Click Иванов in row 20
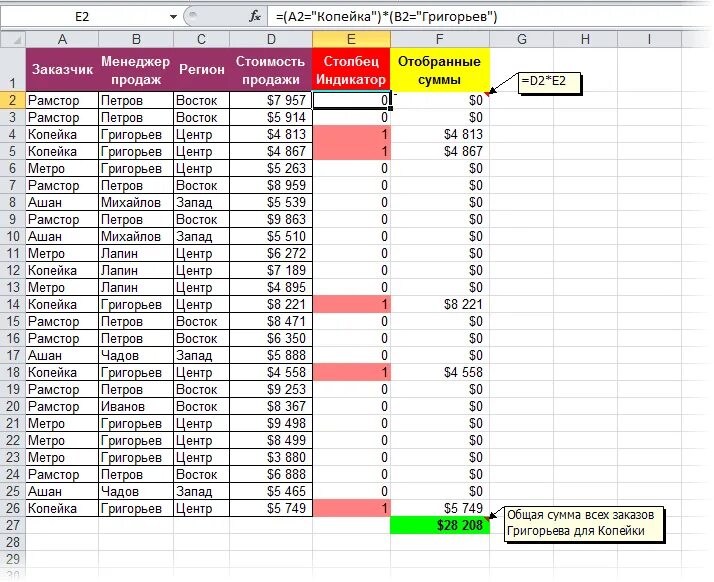This screenshot has height=582, width=714. pyautogui.click(x=136, y=406)
